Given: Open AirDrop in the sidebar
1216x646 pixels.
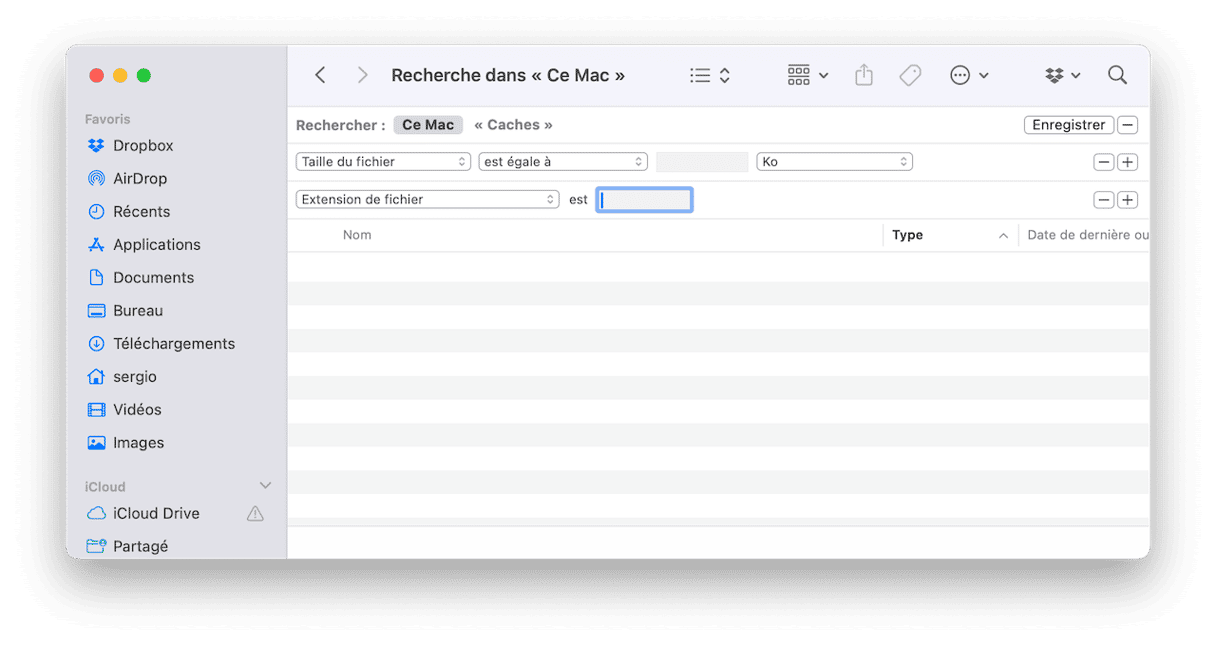Looking at the screenshot, I should (140, 179).
